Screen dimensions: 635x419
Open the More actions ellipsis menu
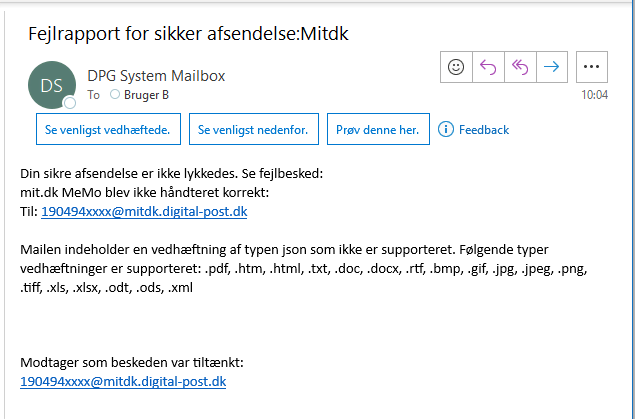click(x=590, y=67)
